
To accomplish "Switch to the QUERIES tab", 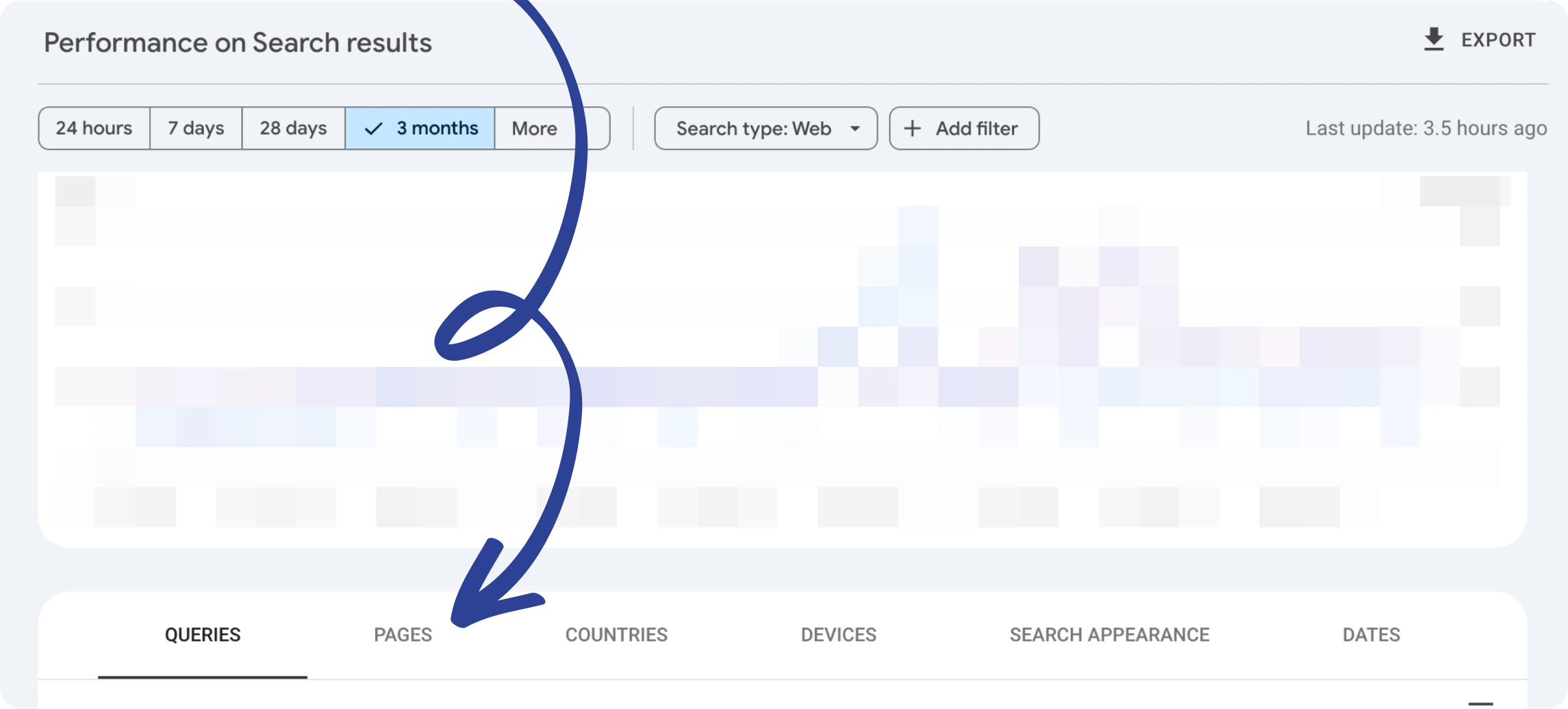I will (203, 635).
